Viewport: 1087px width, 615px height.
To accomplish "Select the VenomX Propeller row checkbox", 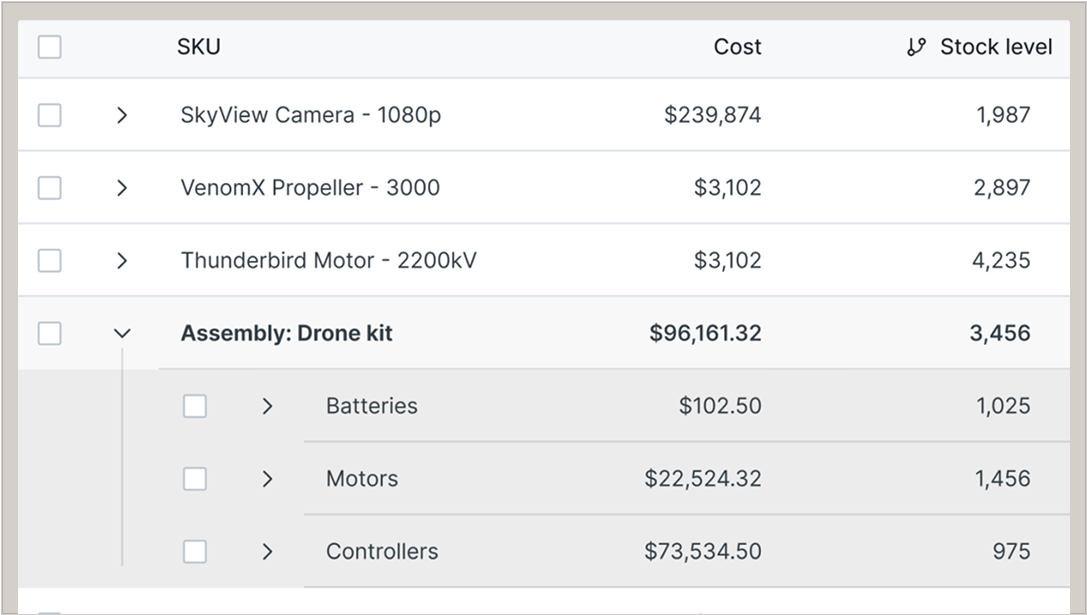I will 50,188.
